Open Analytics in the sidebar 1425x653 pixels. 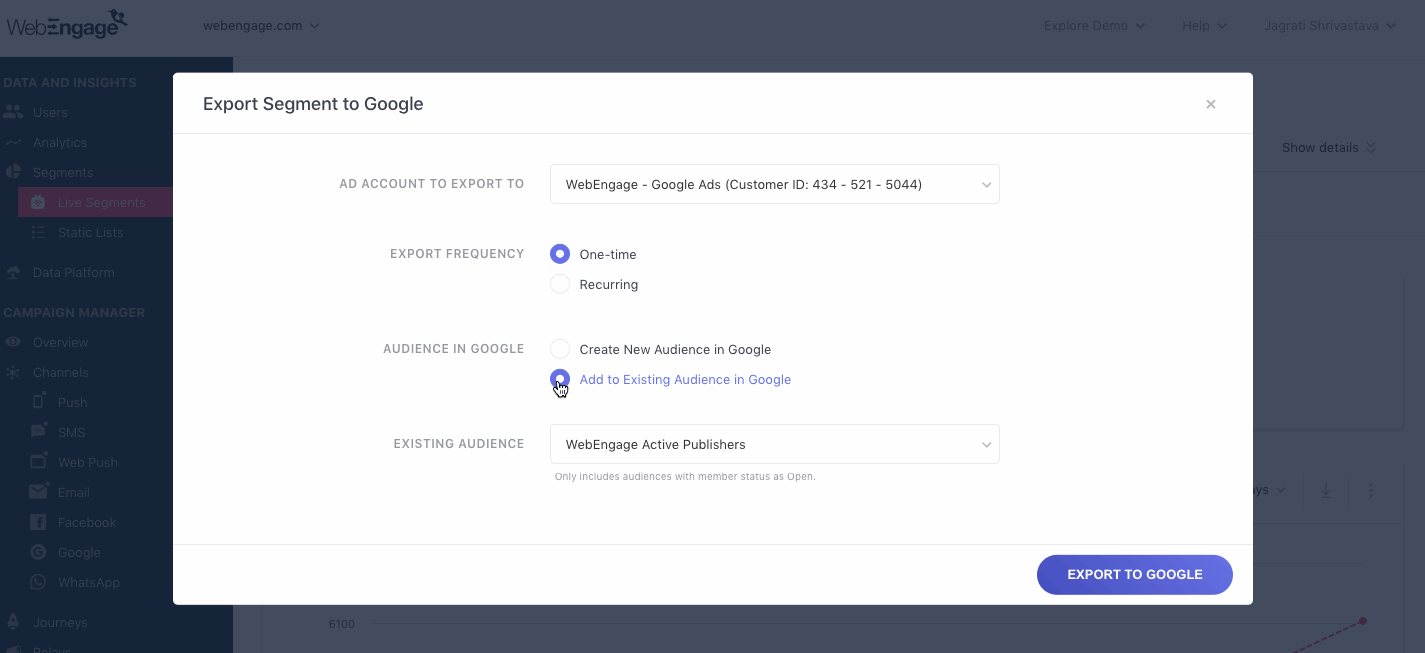pos(60,142)
